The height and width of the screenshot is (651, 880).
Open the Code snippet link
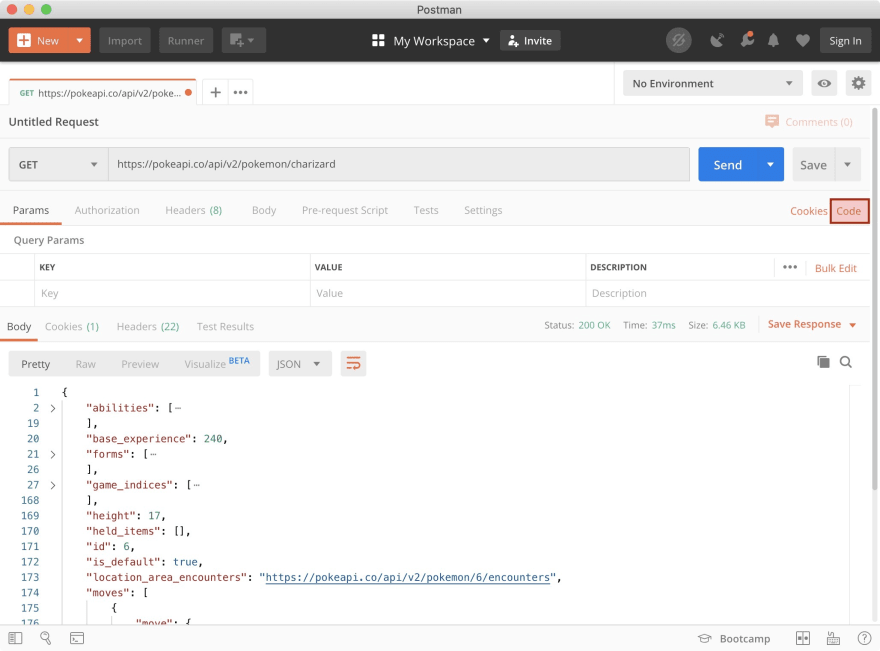[x=849, y=211]
